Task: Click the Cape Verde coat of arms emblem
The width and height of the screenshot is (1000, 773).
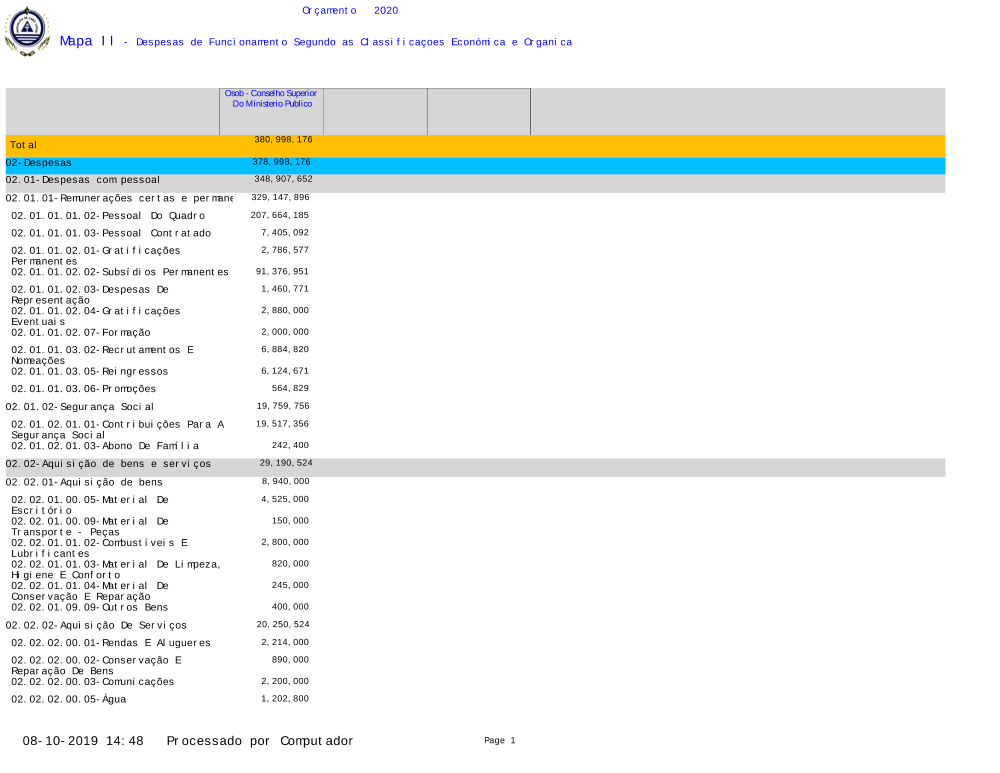Action: point(27,31)
